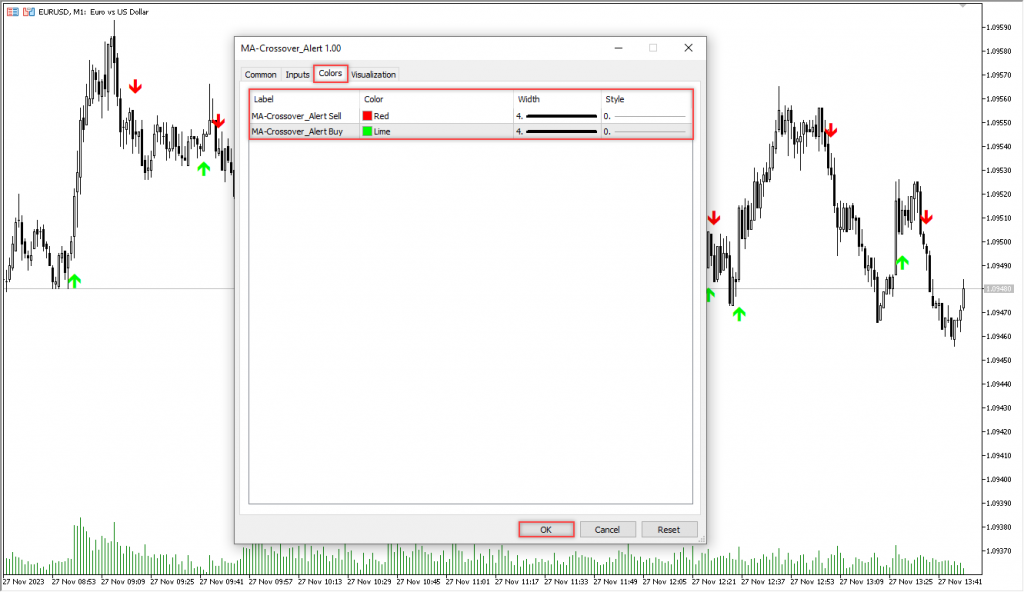Click the green buy arrow near 13:09
Image resolution: width=1024 pixels, height=592 pixels.
[902, 263]
